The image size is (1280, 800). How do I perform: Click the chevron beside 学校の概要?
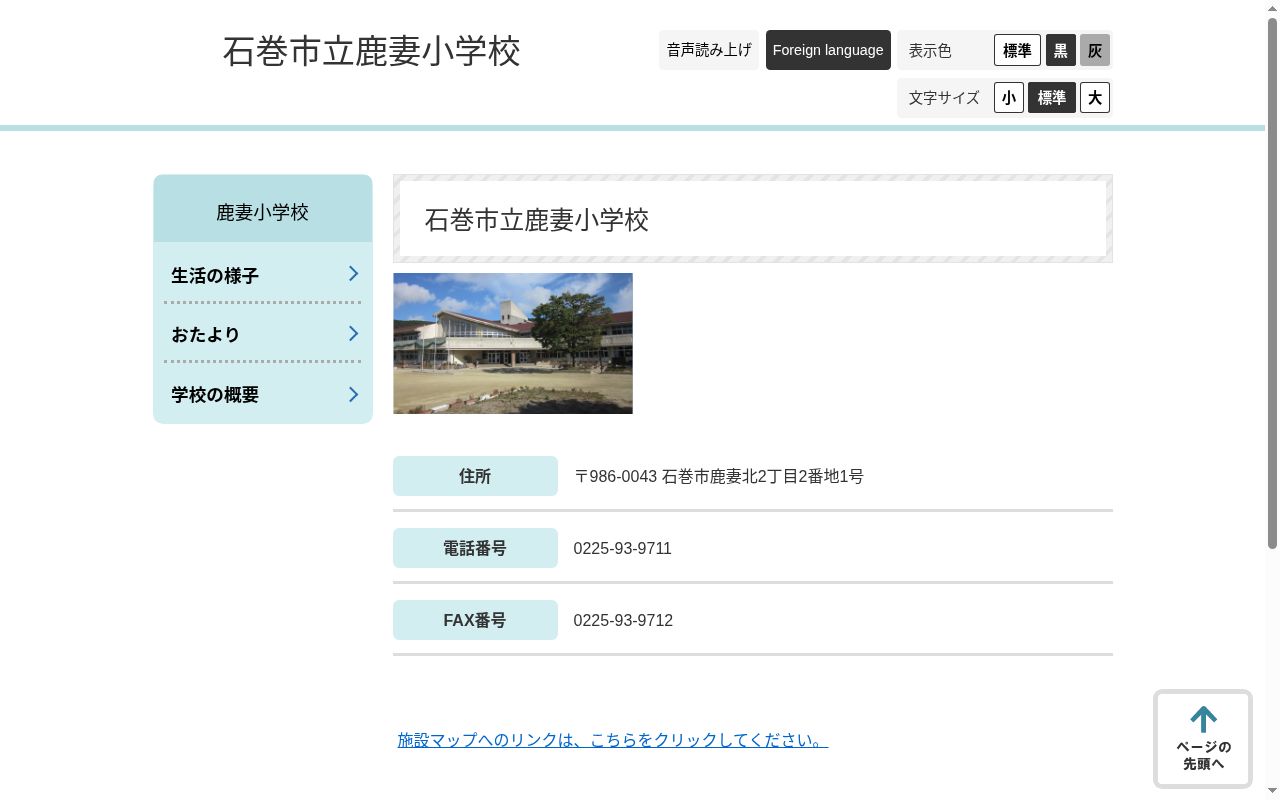353,394
